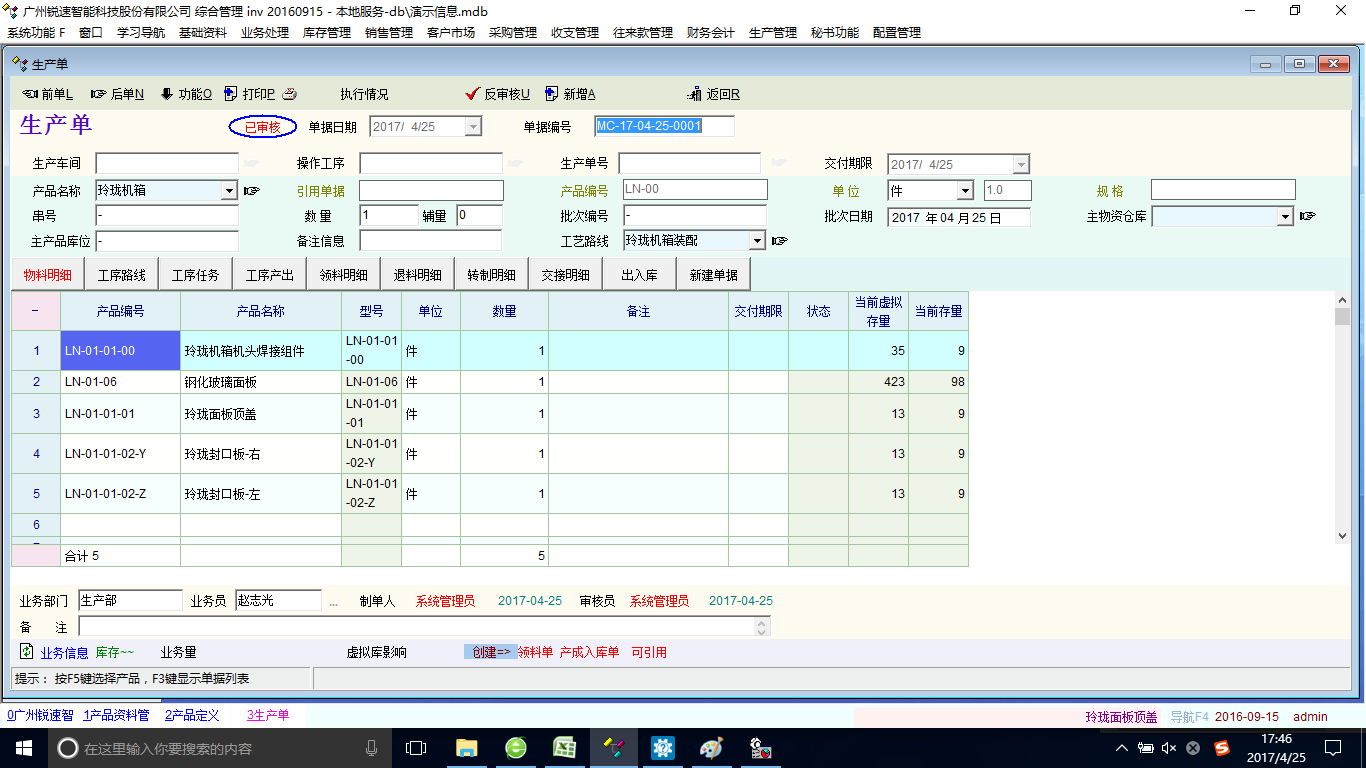Click the 新建单据 button
This screenshot has width=1366, height=768.
coord(713,275)
